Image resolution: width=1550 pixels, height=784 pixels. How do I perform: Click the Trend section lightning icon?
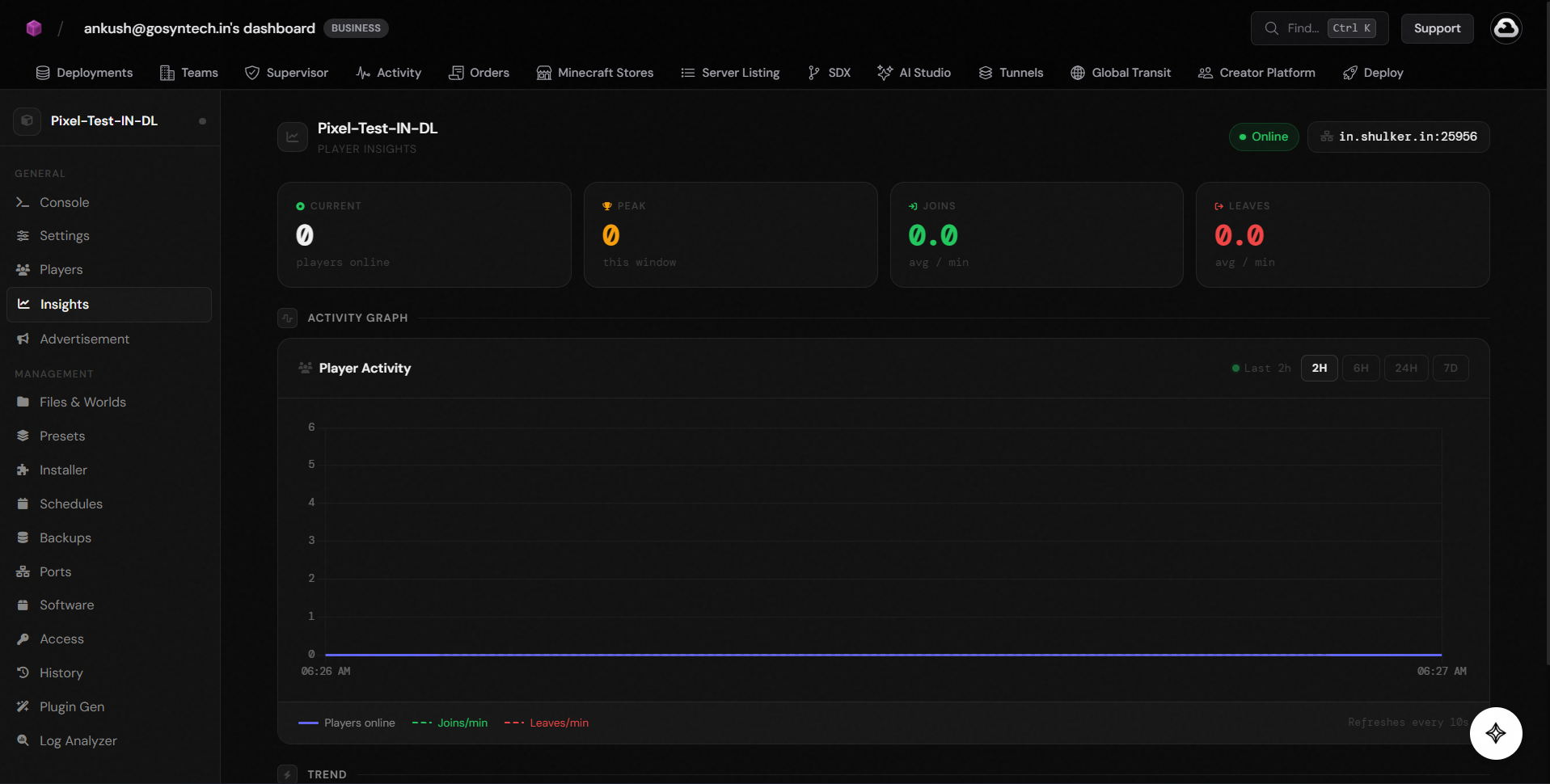click(x=288, y=774)
